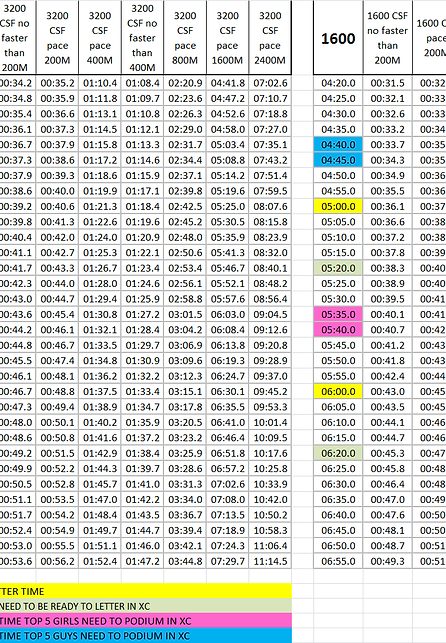Select cell 00:45.4 in 200M pace column
Image resolution: width=446 pixels, height=643 pixels.
(57, 315)
